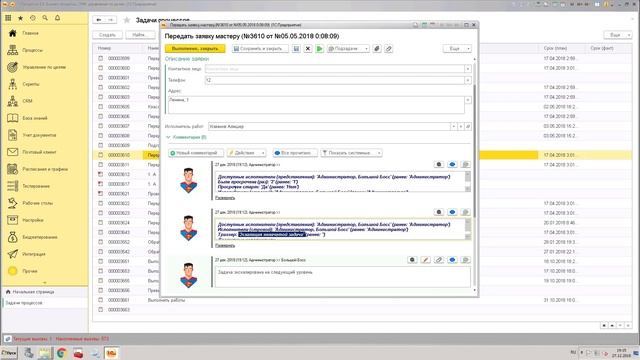
Task: Click Найти button in task list
Action: [x=139, y=35]
